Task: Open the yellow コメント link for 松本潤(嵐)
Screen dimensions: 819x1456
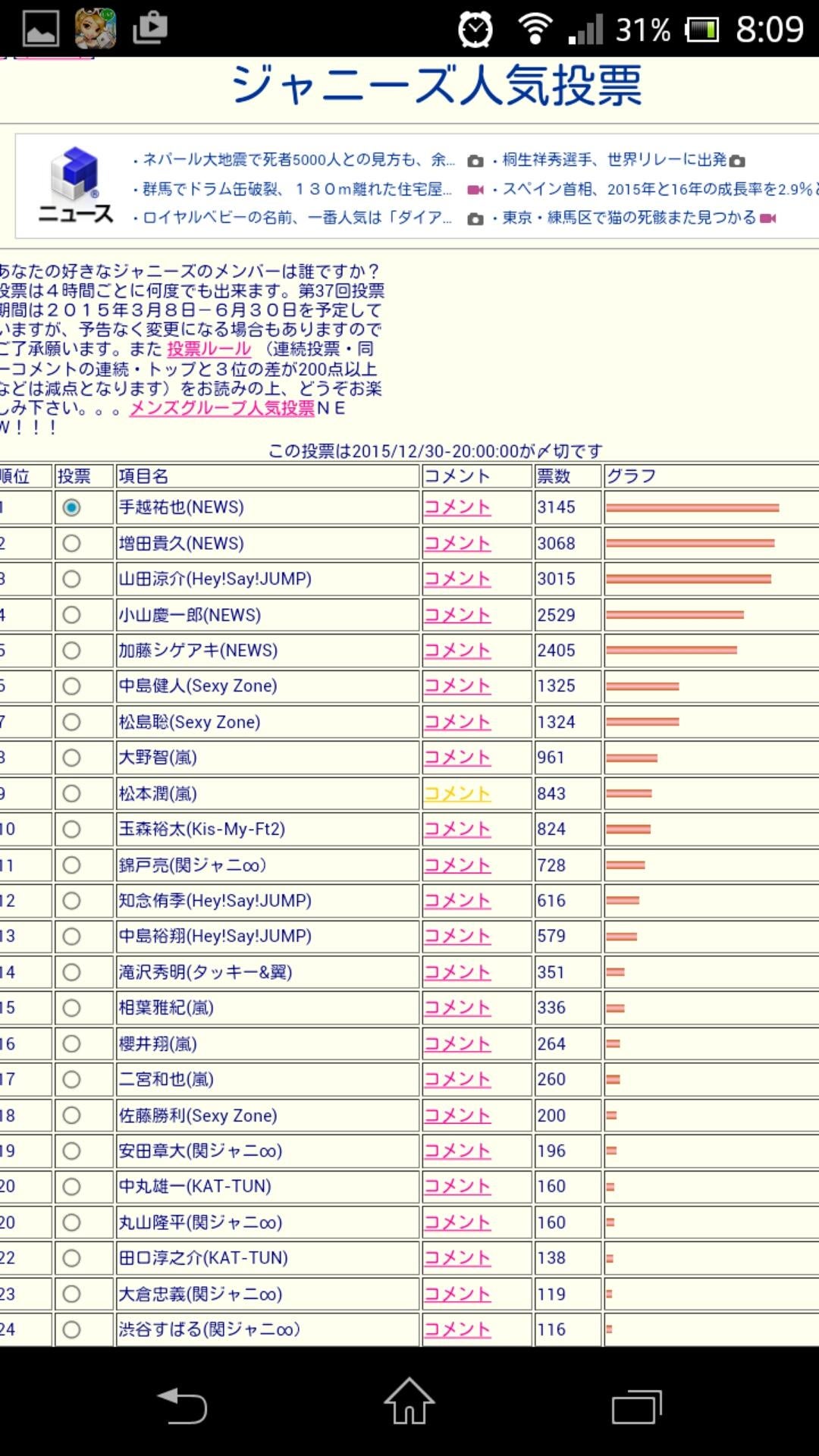Action: click(x=457, y=793)
